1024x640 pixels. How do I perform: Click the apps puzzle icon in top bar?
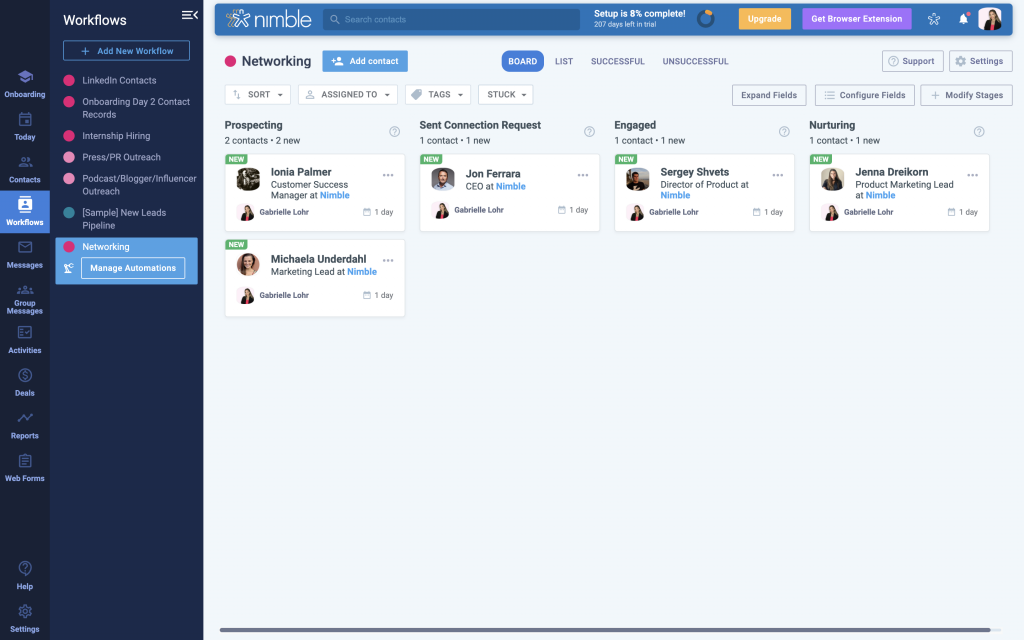tap(933, 18)
